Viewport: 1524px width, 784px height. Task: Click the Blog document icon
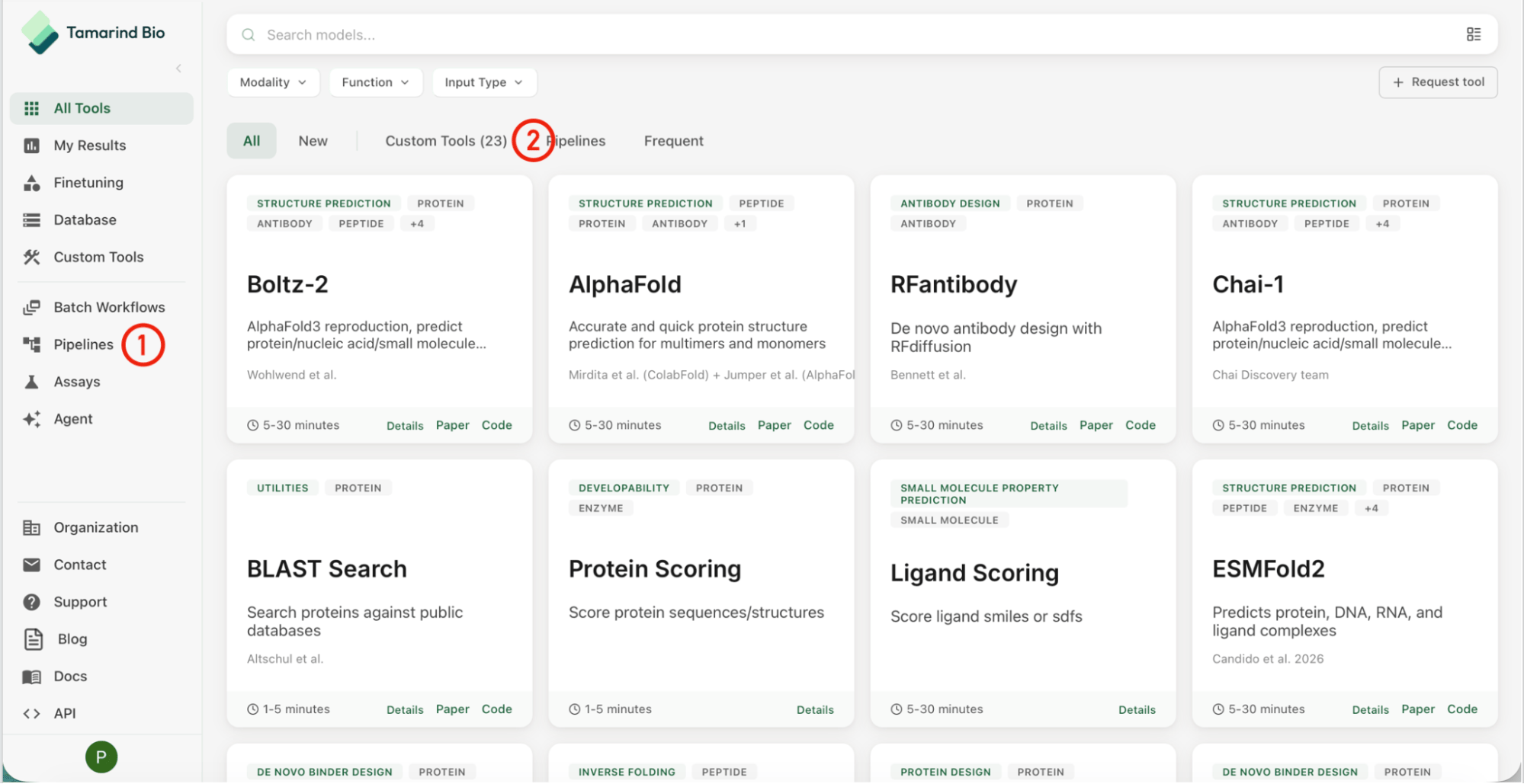[x=34, y=639]
